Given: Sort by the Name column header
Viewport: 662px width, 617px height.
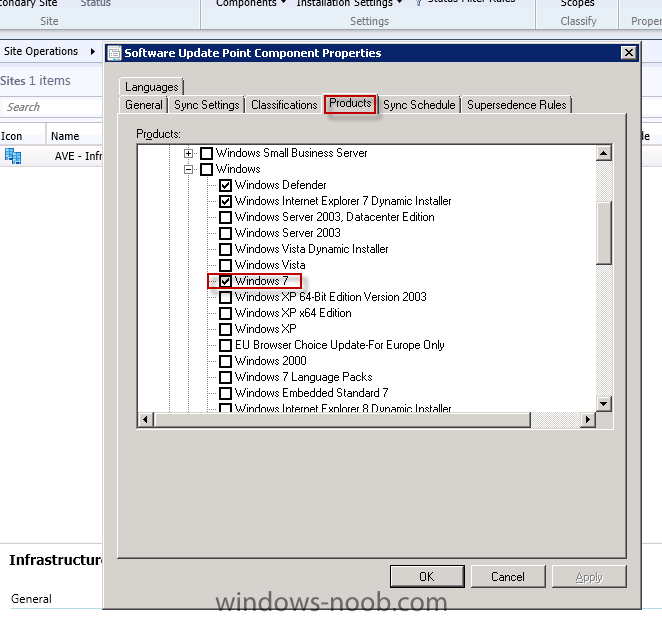Looking at the screenshot, I should 74,136.
